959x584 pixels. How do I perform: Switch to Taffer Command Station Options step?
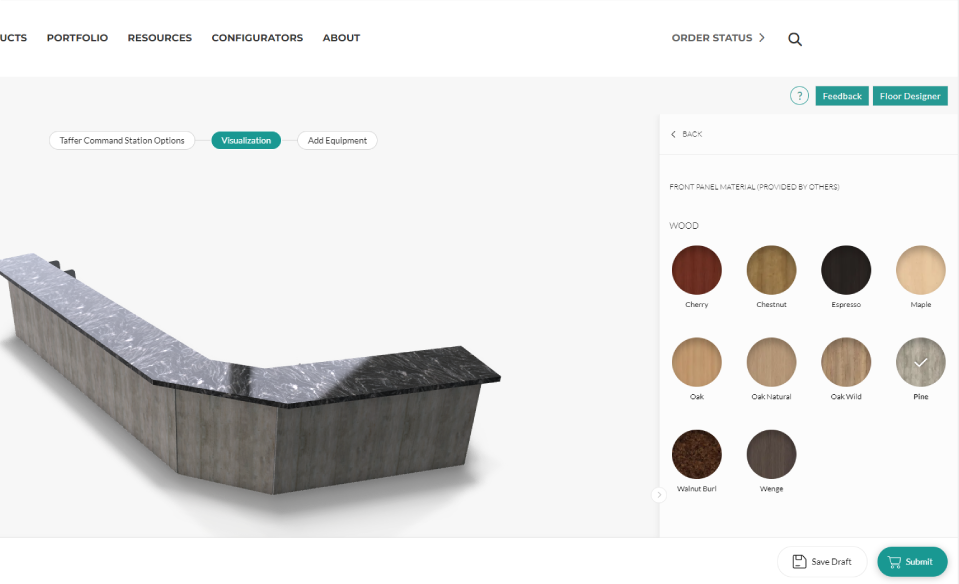[x=122, y=141]
